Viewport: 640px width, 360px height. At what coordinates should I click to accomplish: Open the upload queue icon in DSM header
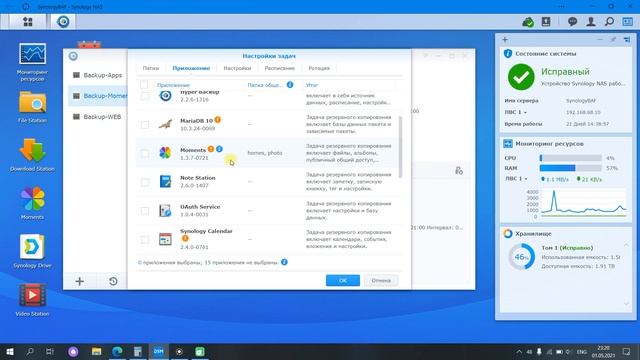(x=546, y=22)
